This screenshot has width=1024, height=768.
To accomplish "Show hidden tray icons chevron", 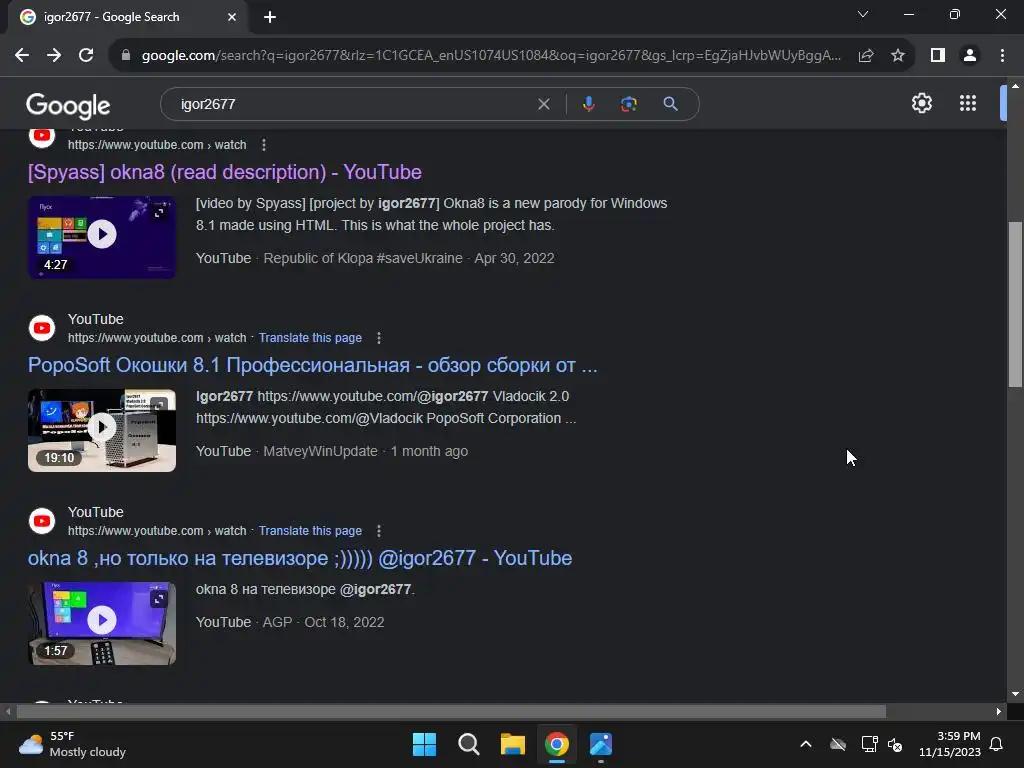I will point(806,744).
